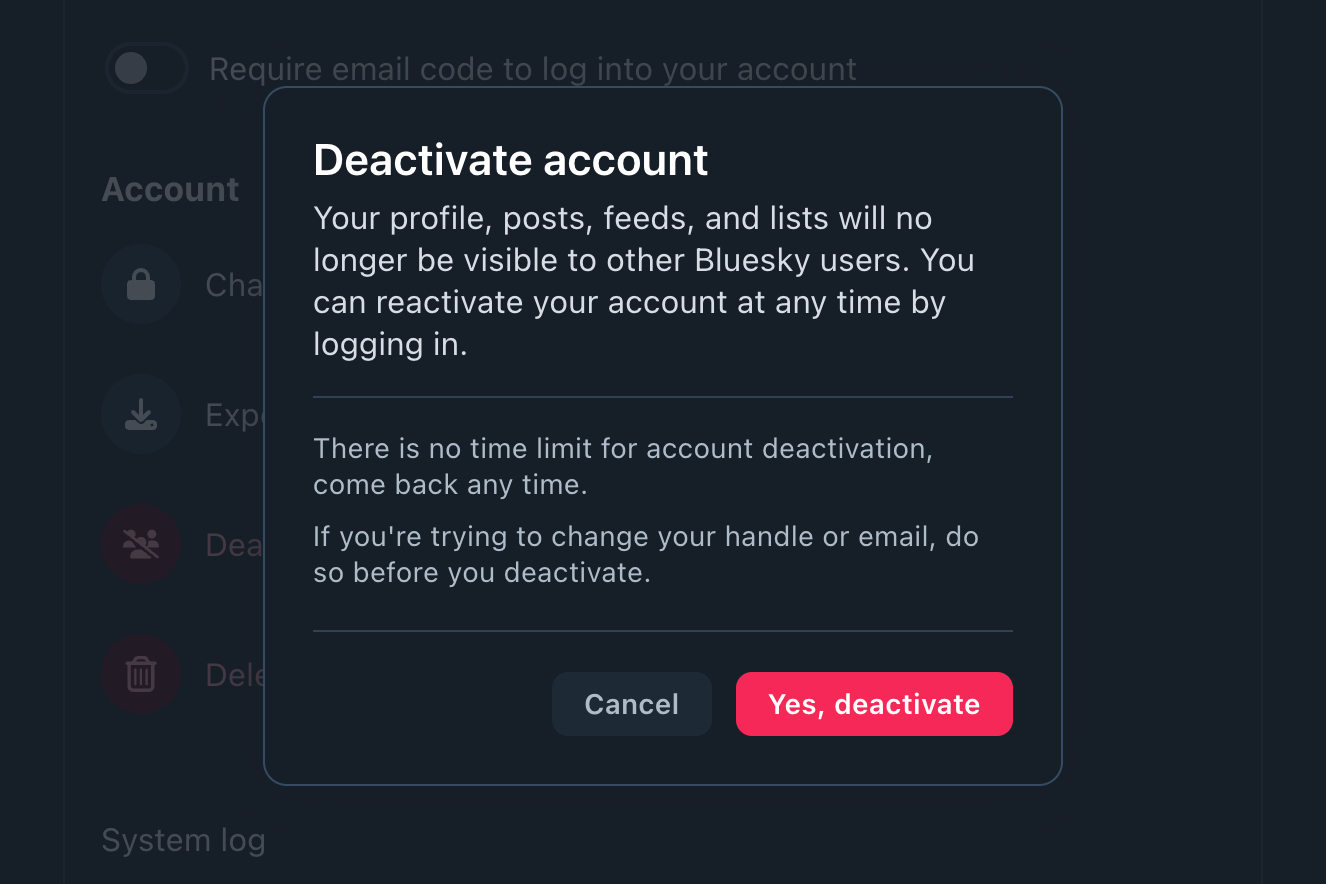Click the red trash can delete icon
The width and height of the screenshot is (1326, 884).
[x=141, y=675]
